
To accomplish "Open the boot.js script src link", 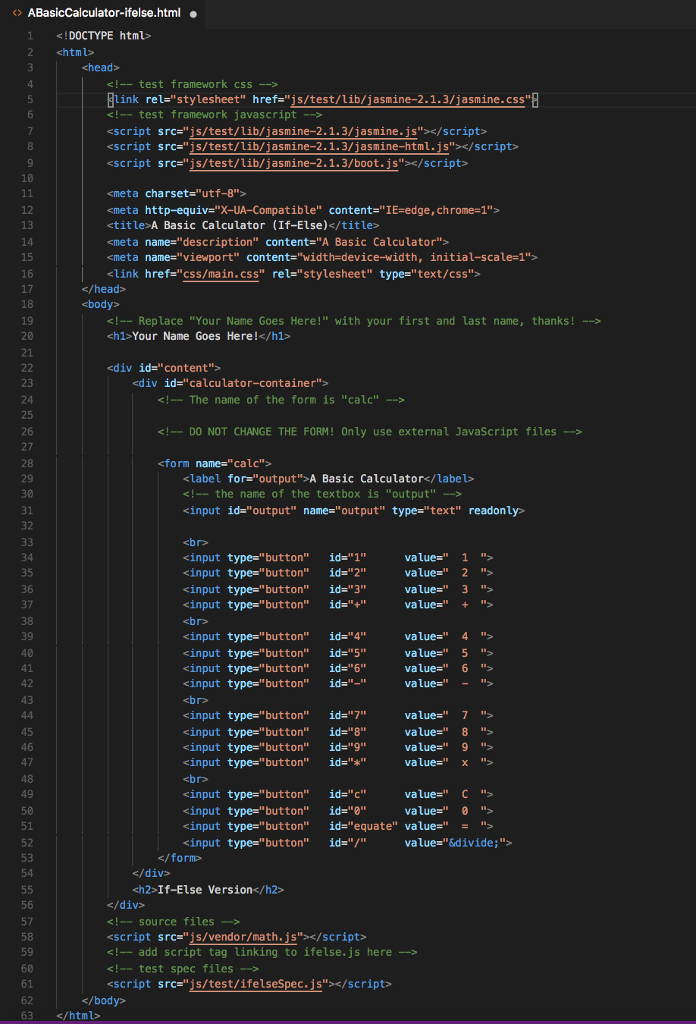I will tap(294, 163).
